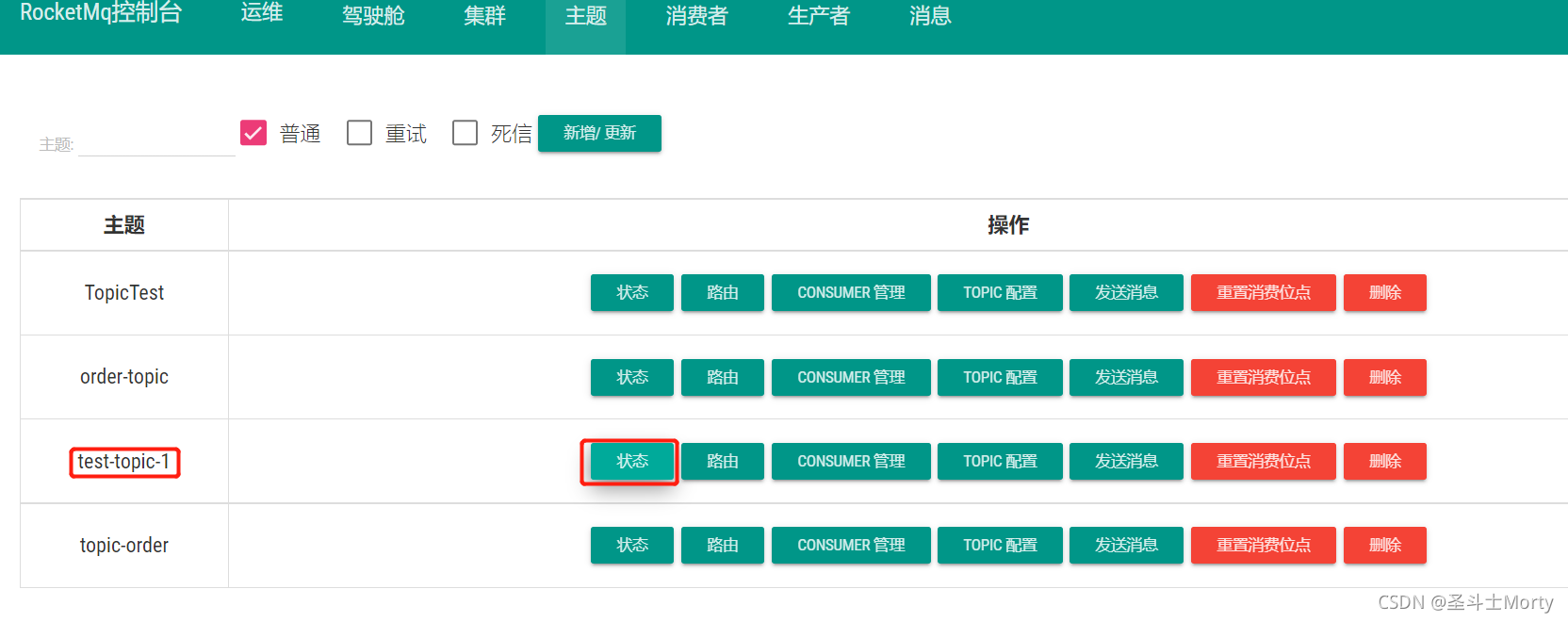
Task: Select the TopicTest topic name cell
Action: point(124,292)
